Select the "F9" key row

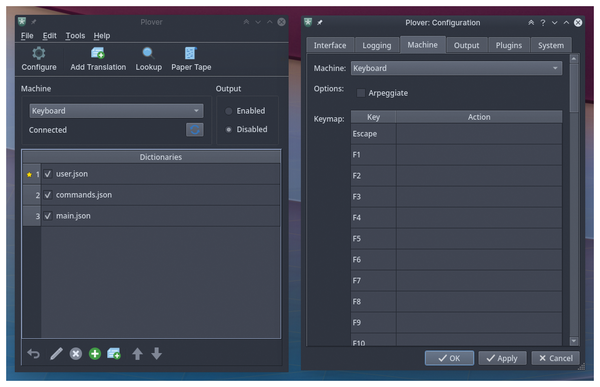[457, 322]
